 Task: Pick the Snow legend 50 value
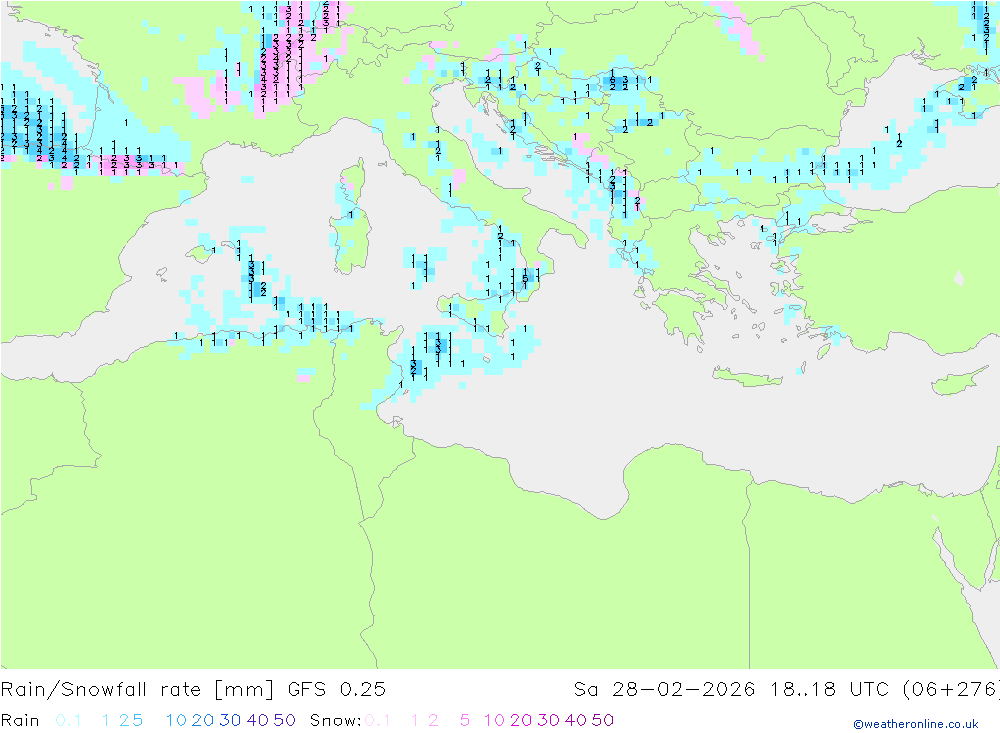coord(603,720)
